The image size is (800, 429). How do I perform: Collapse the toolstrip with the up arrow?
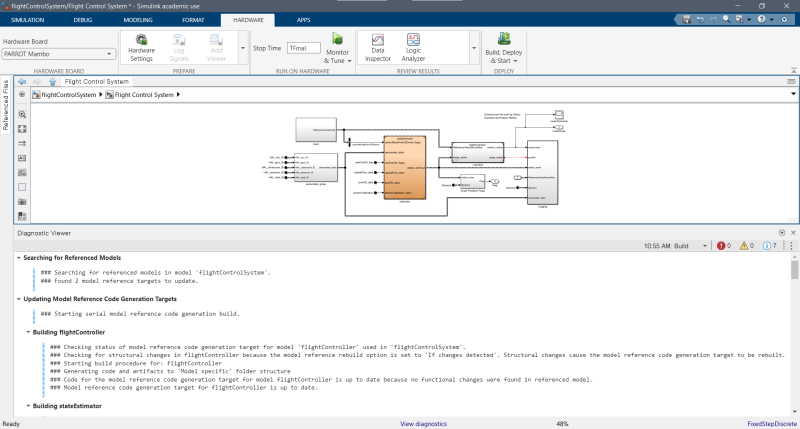coord(794,70)
